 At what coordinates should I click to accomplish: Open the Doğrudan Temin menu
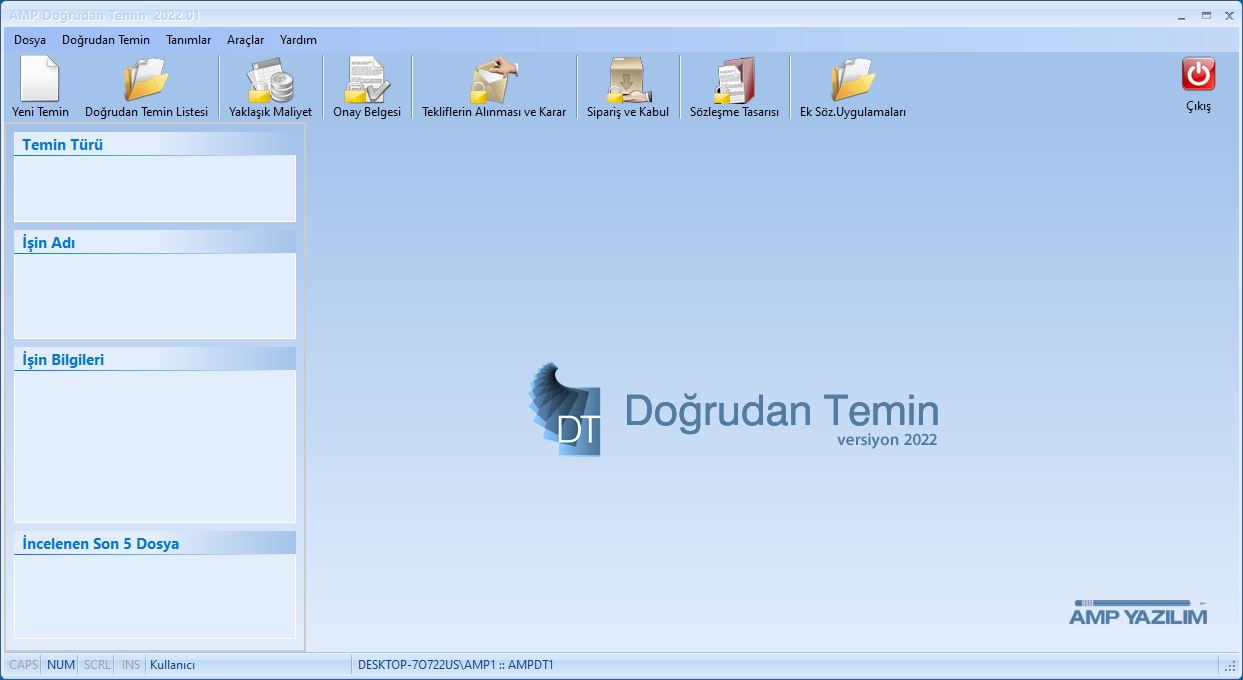(106, 40)
